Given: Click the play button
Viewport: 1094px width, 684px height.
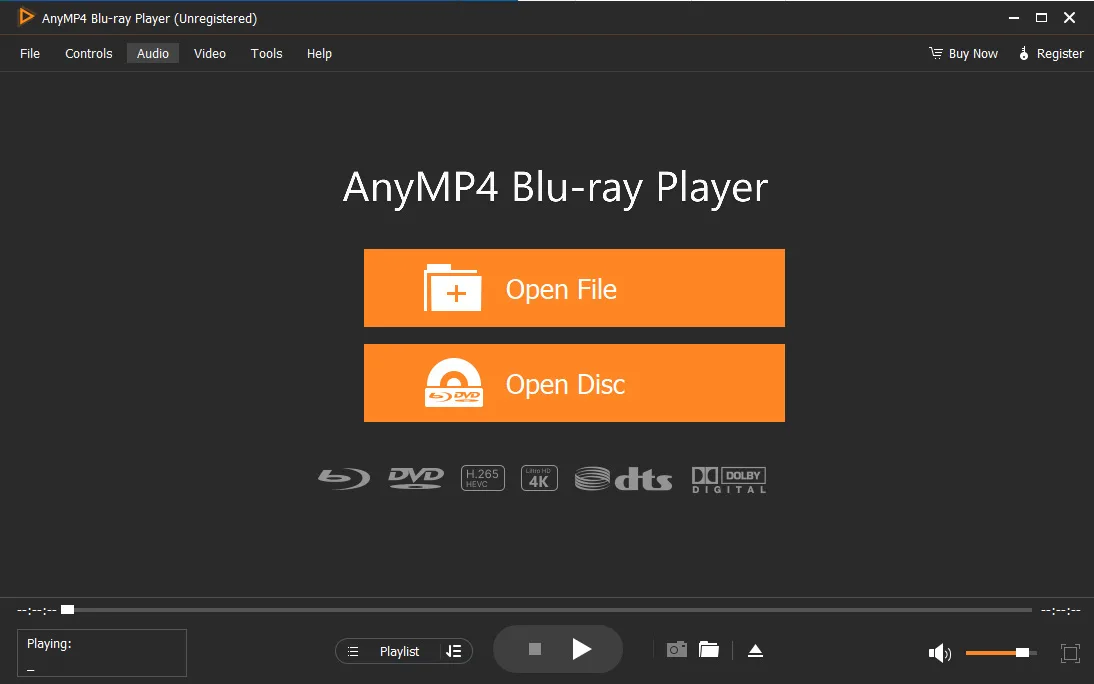Looking at the screenshot, I should coord(581,649).
